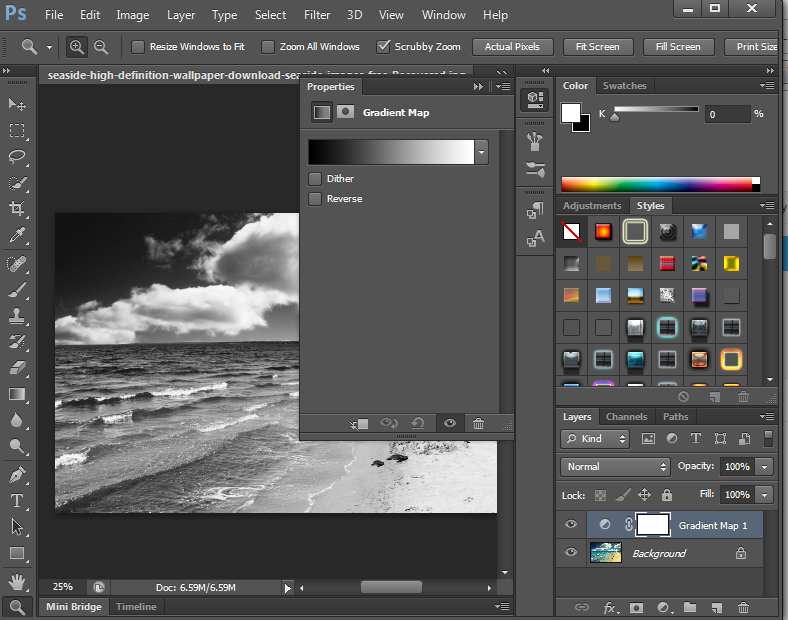Delete adjustment layer via Properties trash icon
The width and height of the screenshot is (788, 620).
click(479, 424)
